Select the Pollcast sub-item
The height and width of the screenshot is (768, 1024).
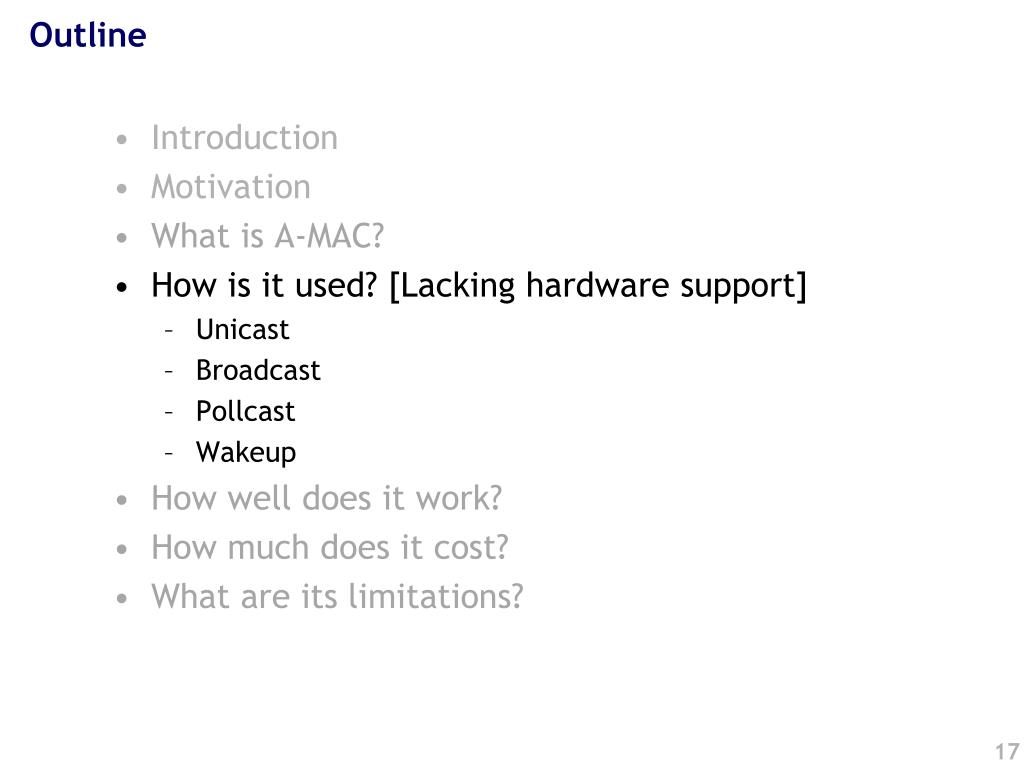pyautogui.click(x=246, y=411)
